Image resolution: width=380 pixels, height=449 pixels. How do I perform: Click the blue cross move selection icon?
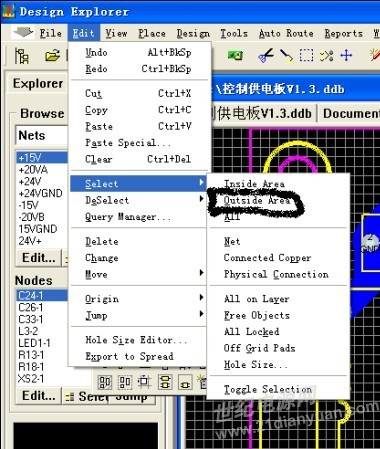346,55
